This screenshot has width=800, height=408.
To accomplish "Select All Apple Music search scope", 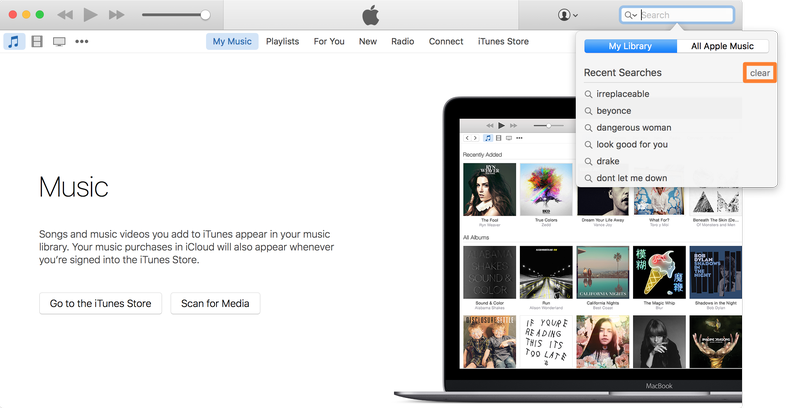I will 722,46.
